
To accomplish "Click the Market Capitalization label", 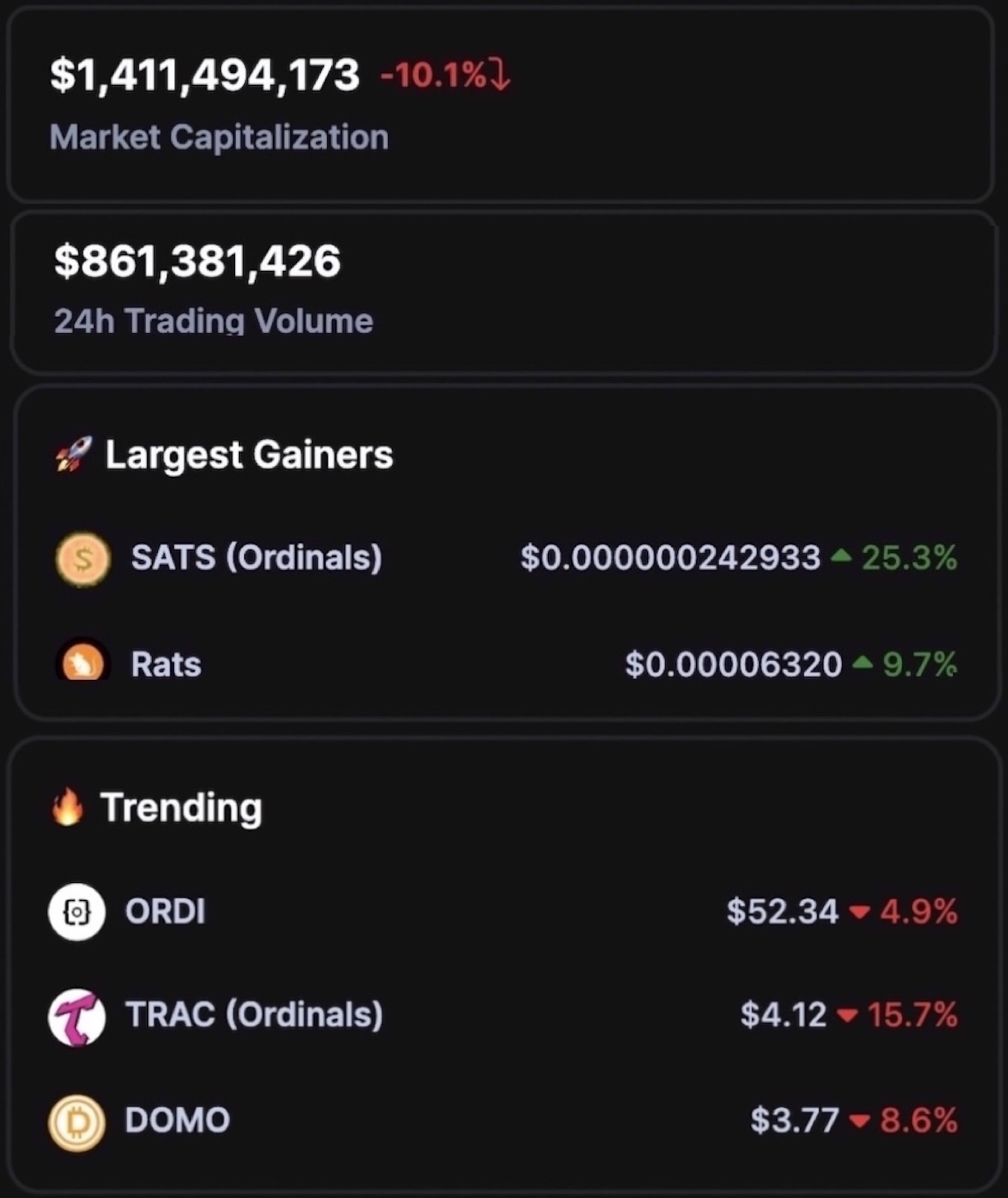I will pyautogui.click(x=220, y=138).
